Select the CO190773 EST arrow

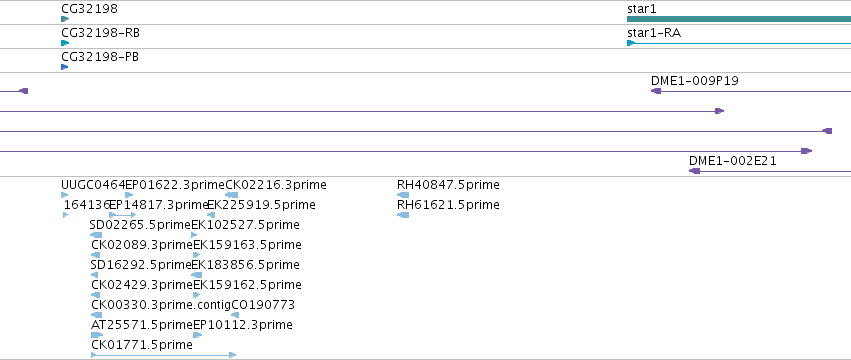(235, 315)
